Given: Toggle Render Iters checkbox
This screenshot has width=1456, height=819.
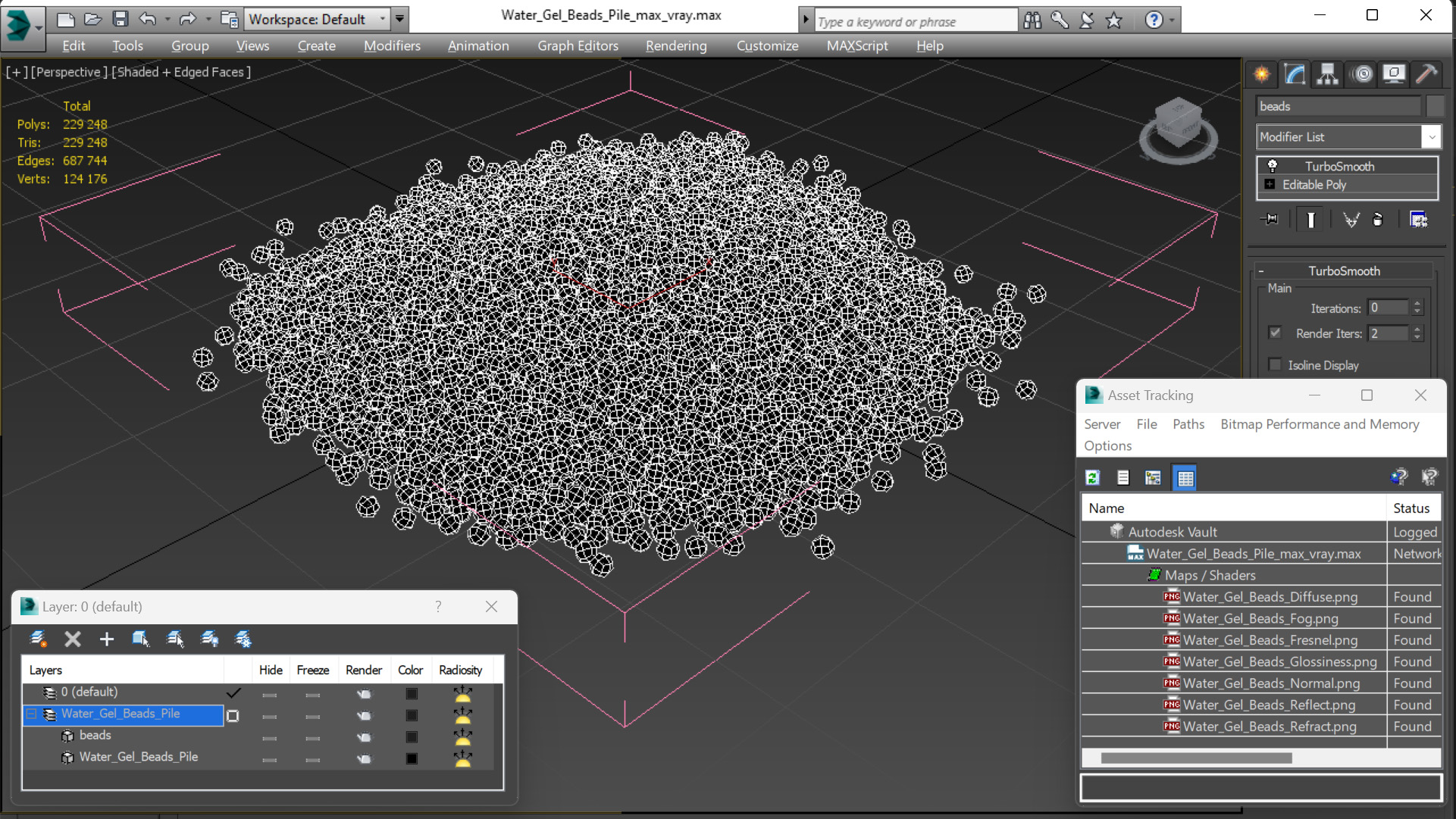Looking at the screenshot, I should pyautogui.click(x=1275, y=333).
